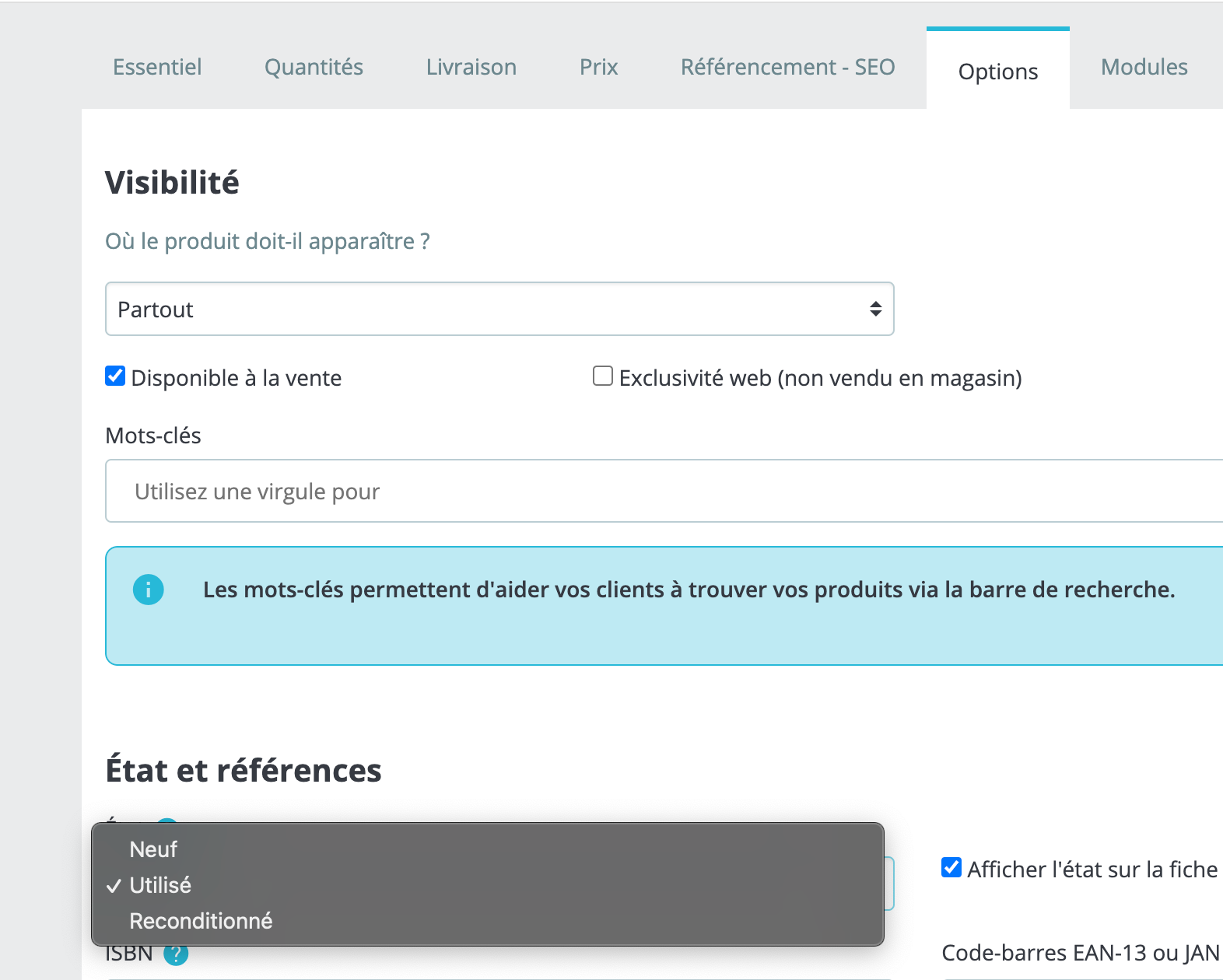Open the Partout visibility dropdown
Screen dimensions: 1223x980
click(x=499, y=309)
